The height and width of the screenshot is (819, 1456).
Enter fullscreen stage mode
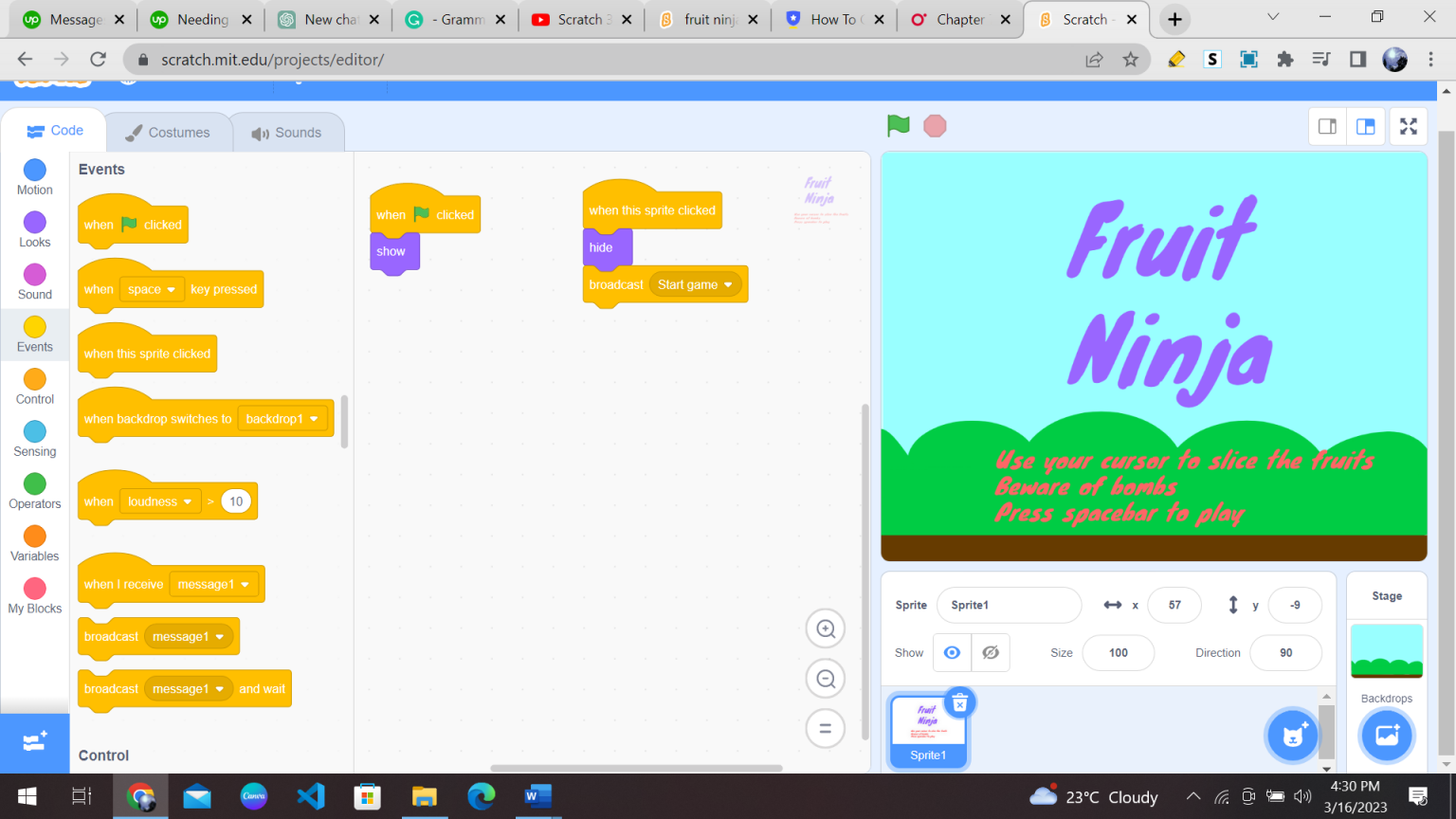1409,125
